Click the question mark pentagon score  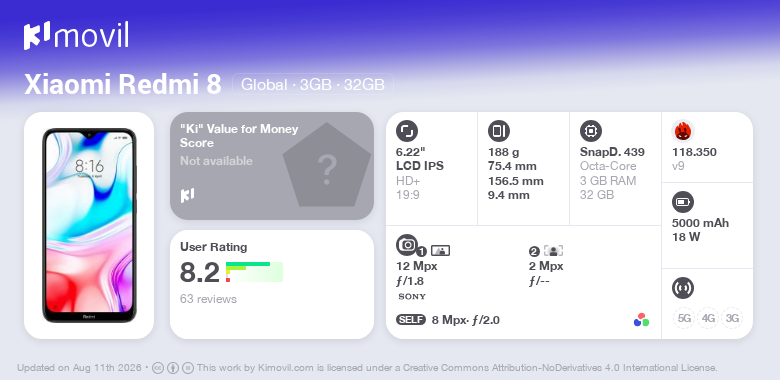click(327, 166)
